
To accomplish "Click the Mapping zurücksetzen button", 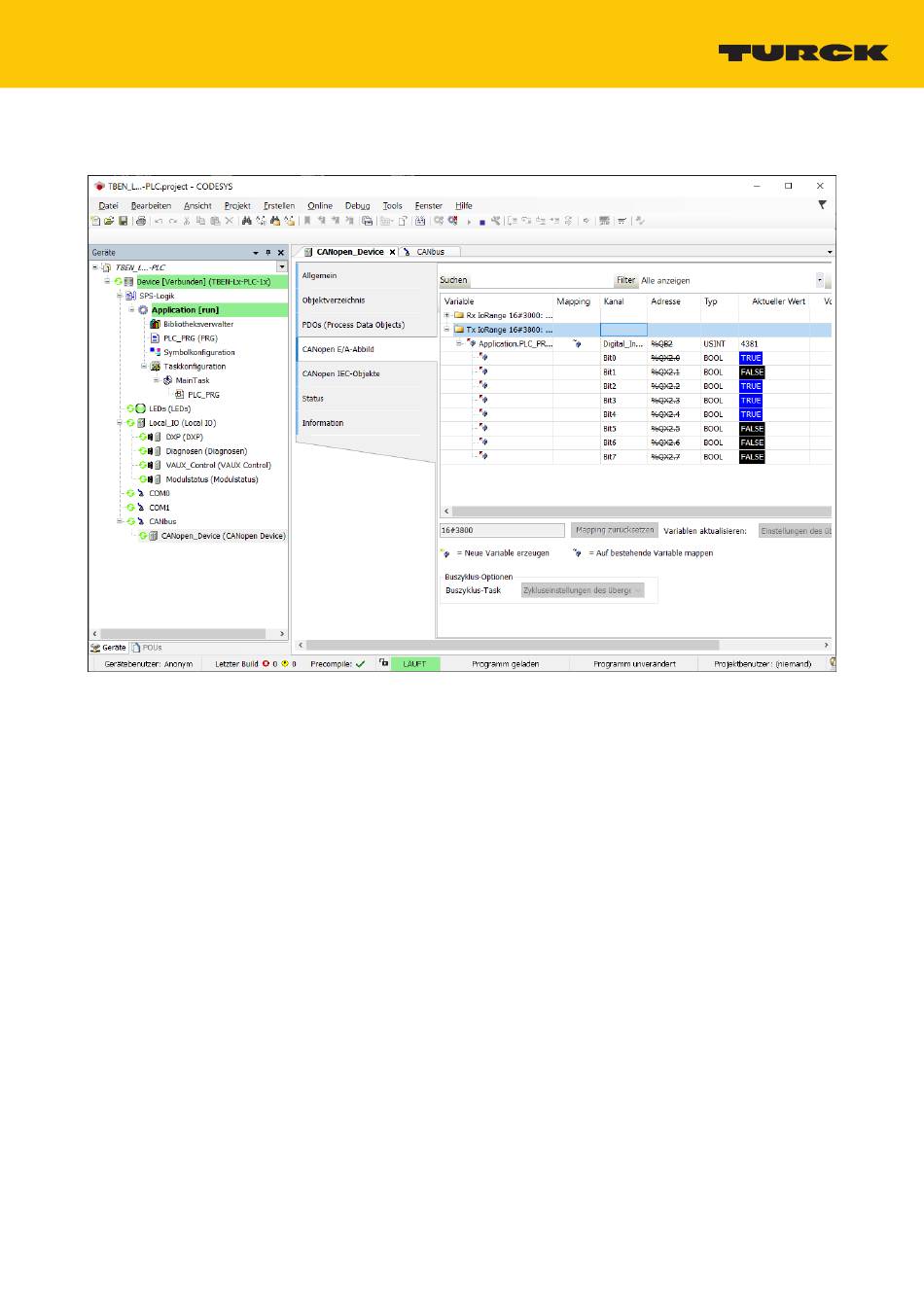I will 614,531.
